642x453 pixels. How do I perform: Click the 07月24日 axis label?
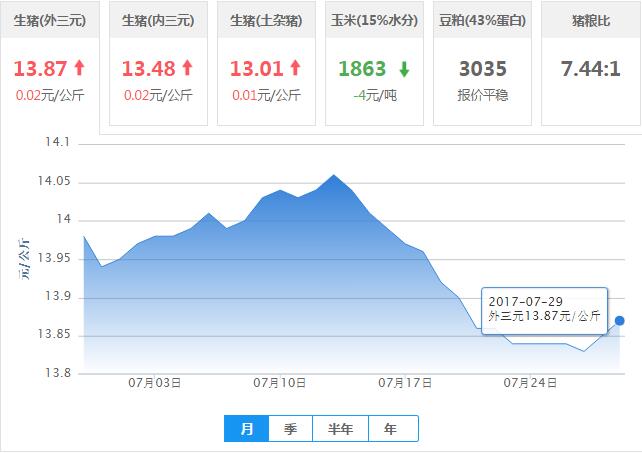coord(530,383)
